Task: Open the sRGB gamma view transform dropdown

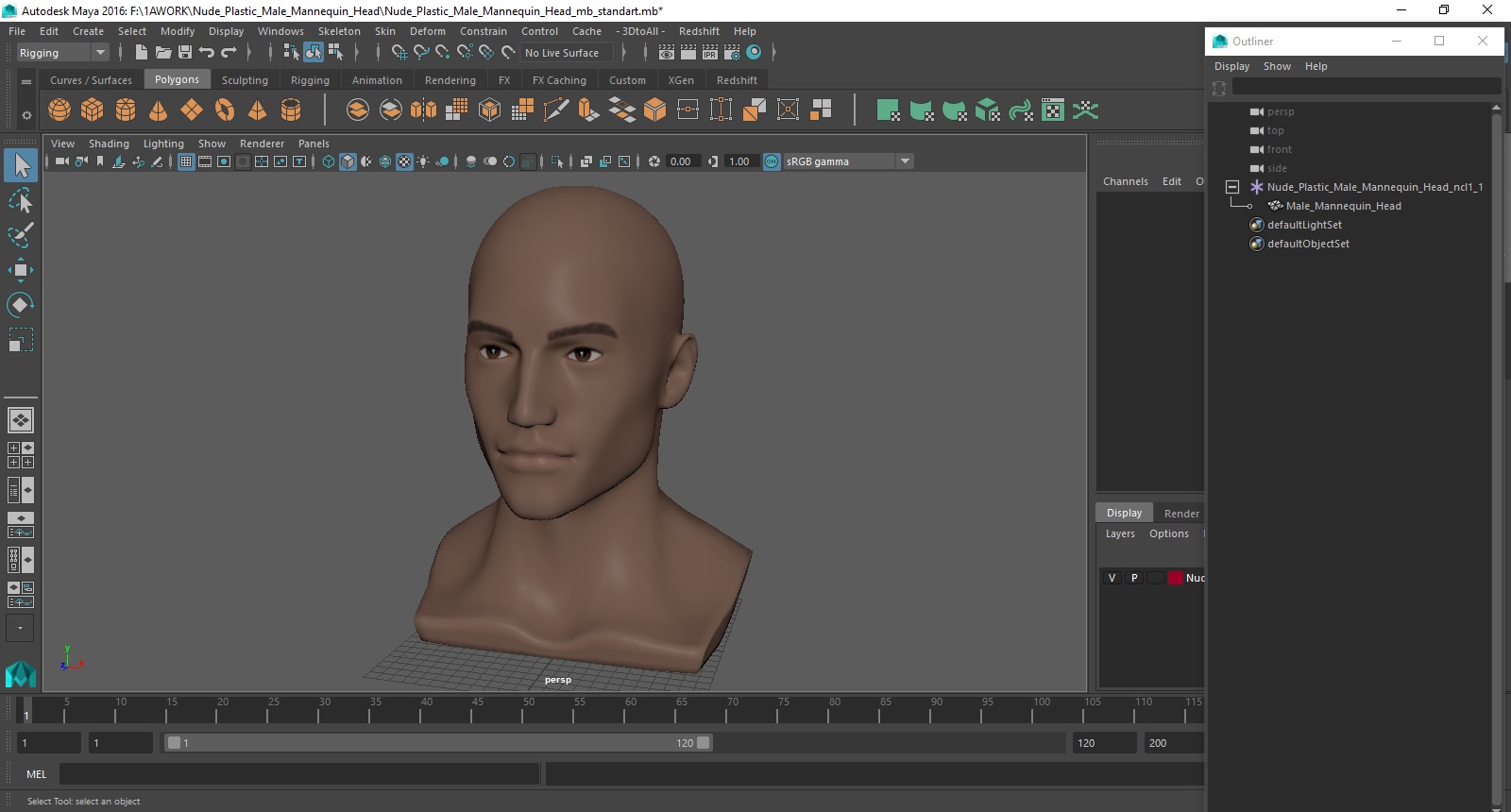Action: point(848,161)
